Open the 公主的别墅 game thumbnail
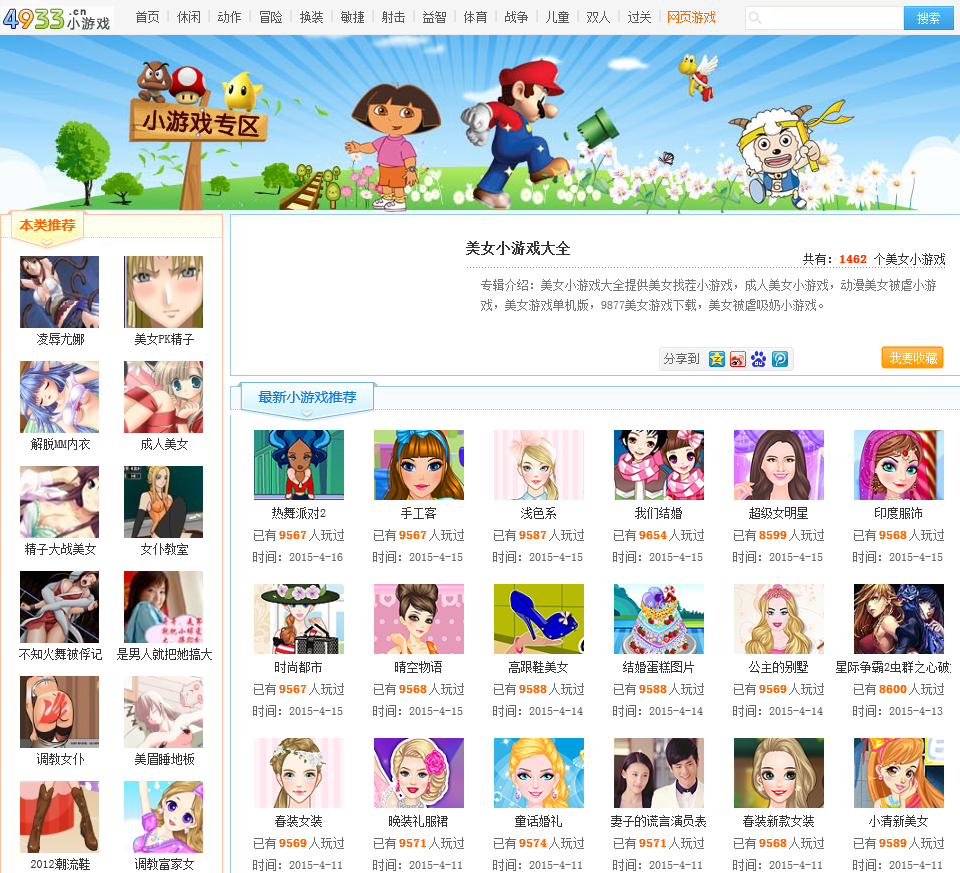 pyautogui.click(x=779, y=619)
